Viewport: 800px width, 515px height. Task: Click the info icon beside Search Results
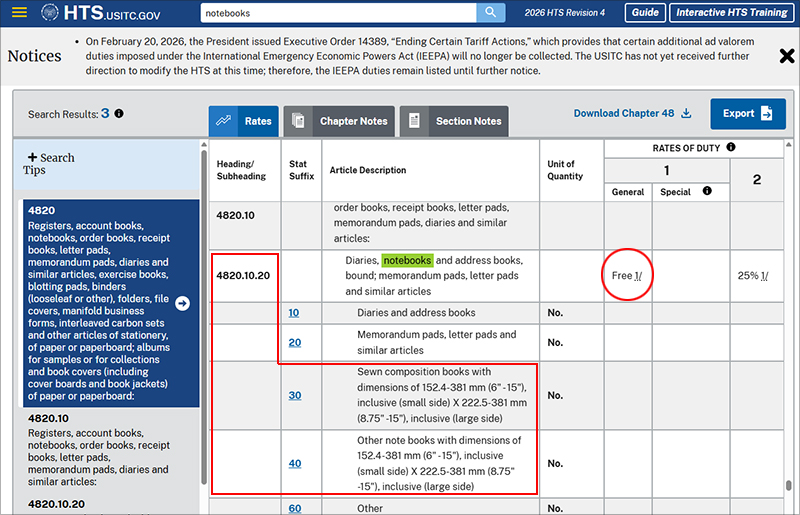click(119, 114)
